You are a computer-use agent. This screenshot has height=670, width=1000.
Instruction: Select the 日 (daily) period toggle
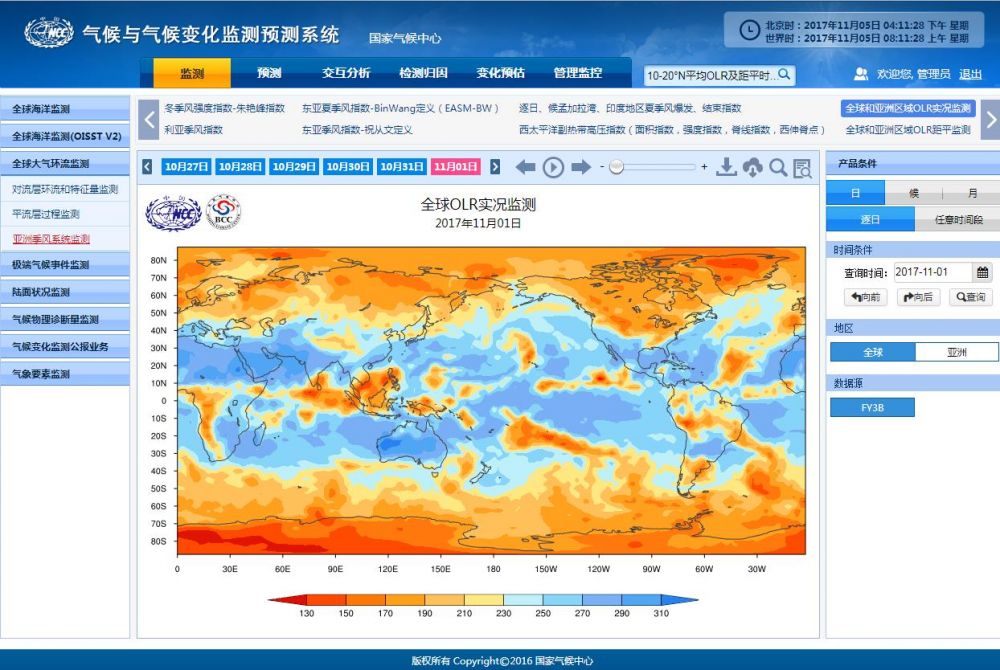(x=856, y=194)
